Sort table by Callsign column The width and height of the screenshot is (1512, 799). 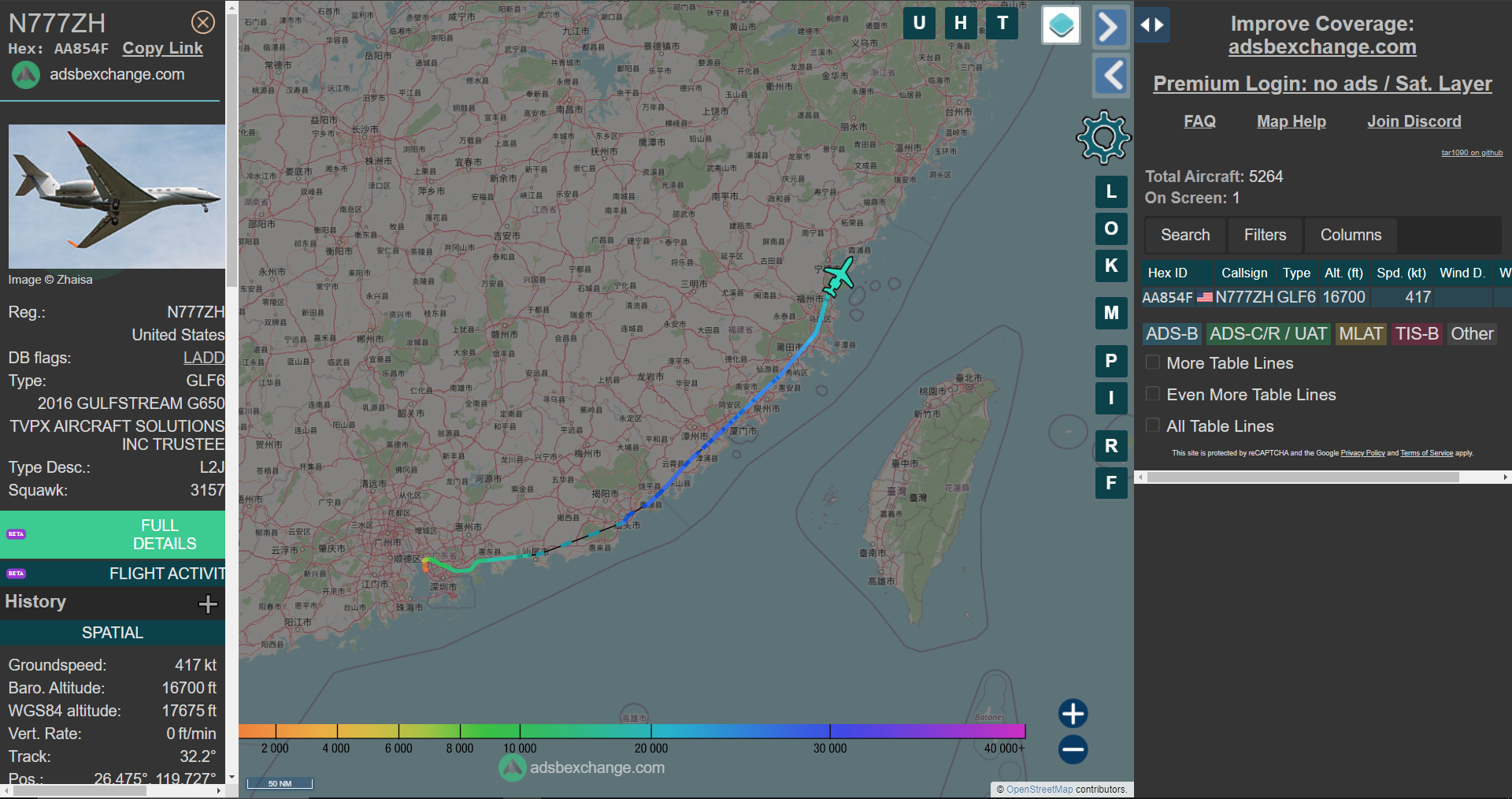point(1244,273)
